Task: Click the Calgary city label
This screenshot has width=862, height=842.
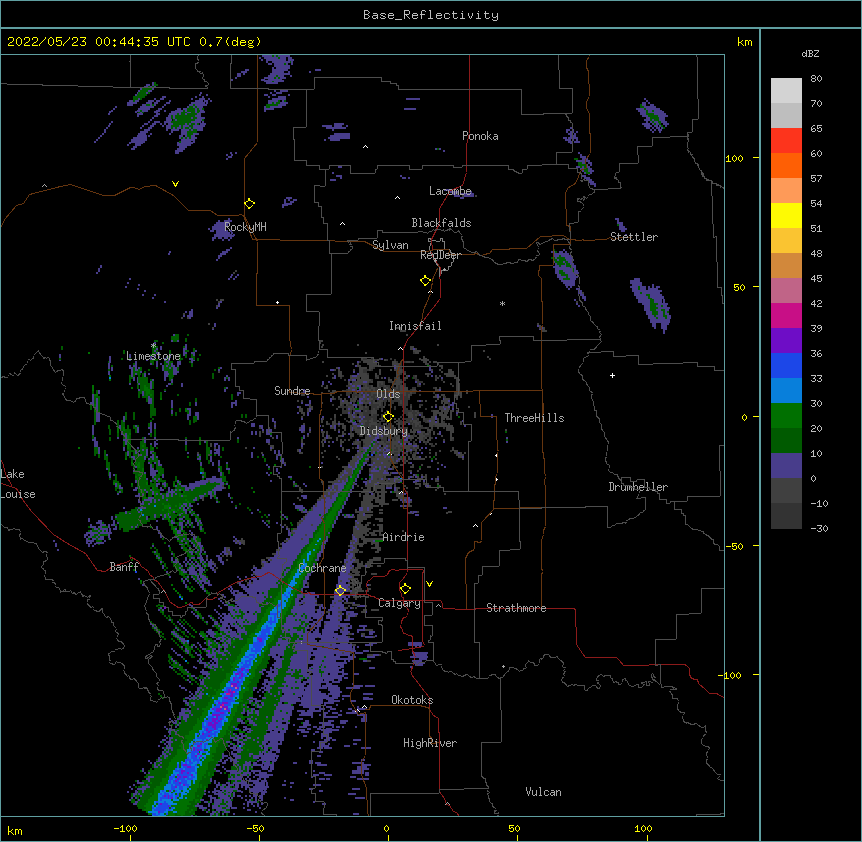Action: click(399, 603)
